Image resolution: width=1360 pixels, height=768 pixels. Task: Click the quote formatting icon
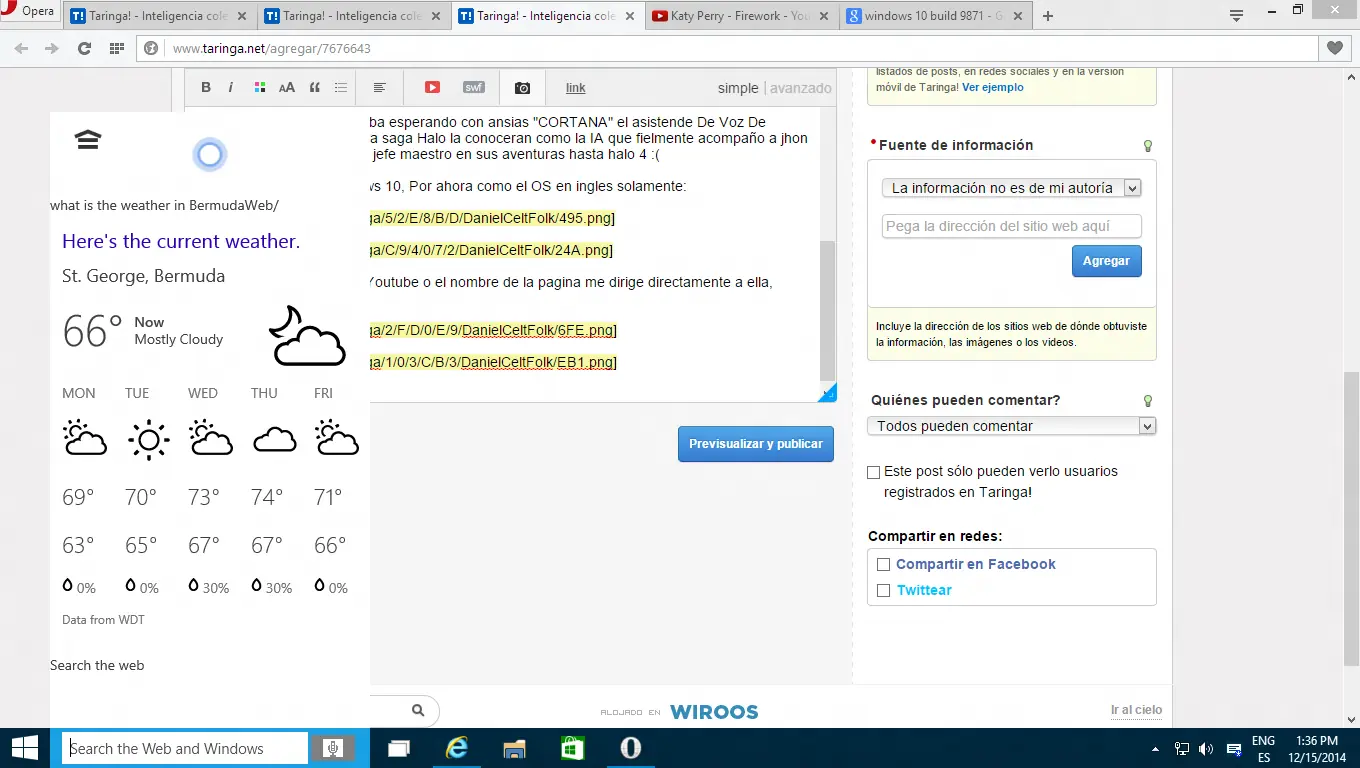click(314, 88)
